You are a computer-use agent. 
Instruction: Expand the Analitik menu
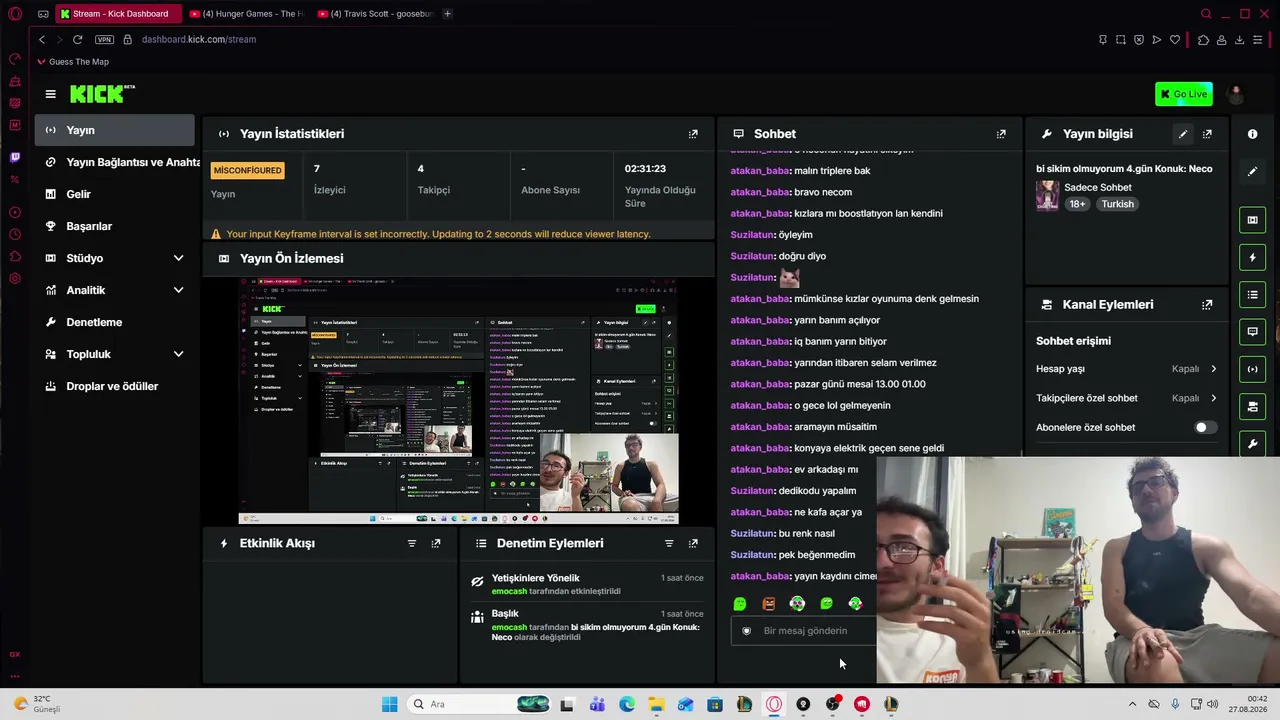(115, 290)
